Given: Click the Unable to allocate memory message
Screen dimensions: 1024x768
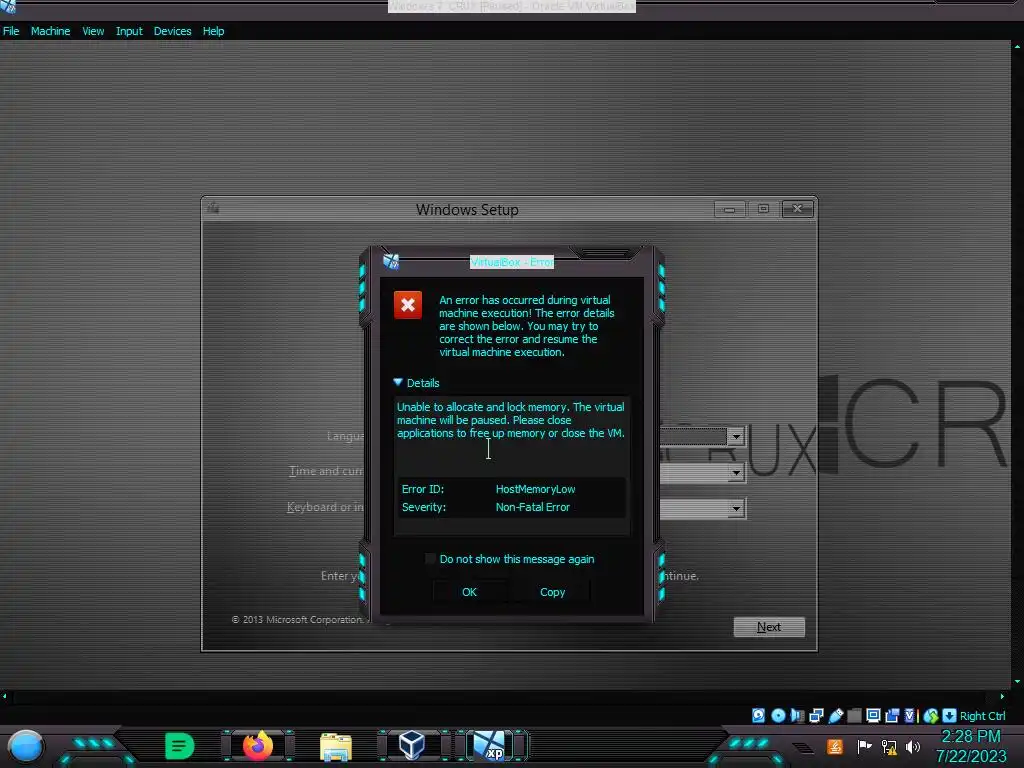Looking at the screenshot, I should tap(511, 420).
